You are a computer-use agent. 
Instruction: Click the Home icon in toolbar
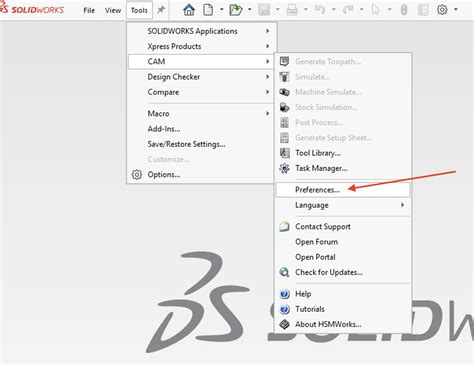pos(189,10)
